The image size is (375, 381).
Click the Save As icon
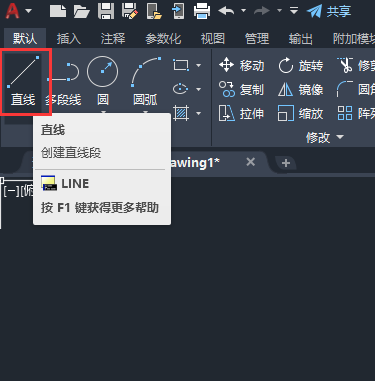130,11
